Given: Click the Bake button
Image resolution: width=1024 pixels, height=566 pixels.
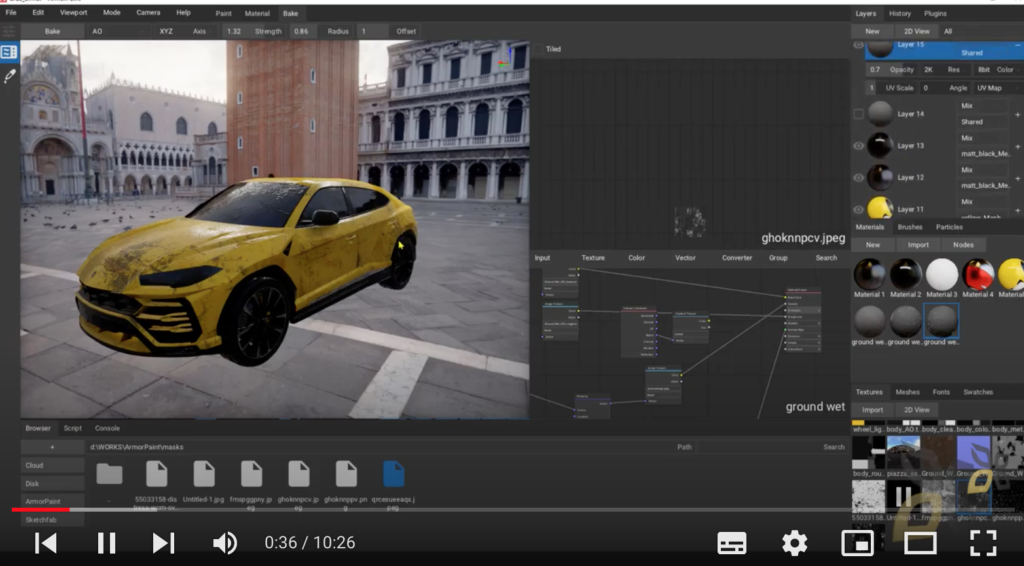Looking at the screenshot, I should pos(52,31).
